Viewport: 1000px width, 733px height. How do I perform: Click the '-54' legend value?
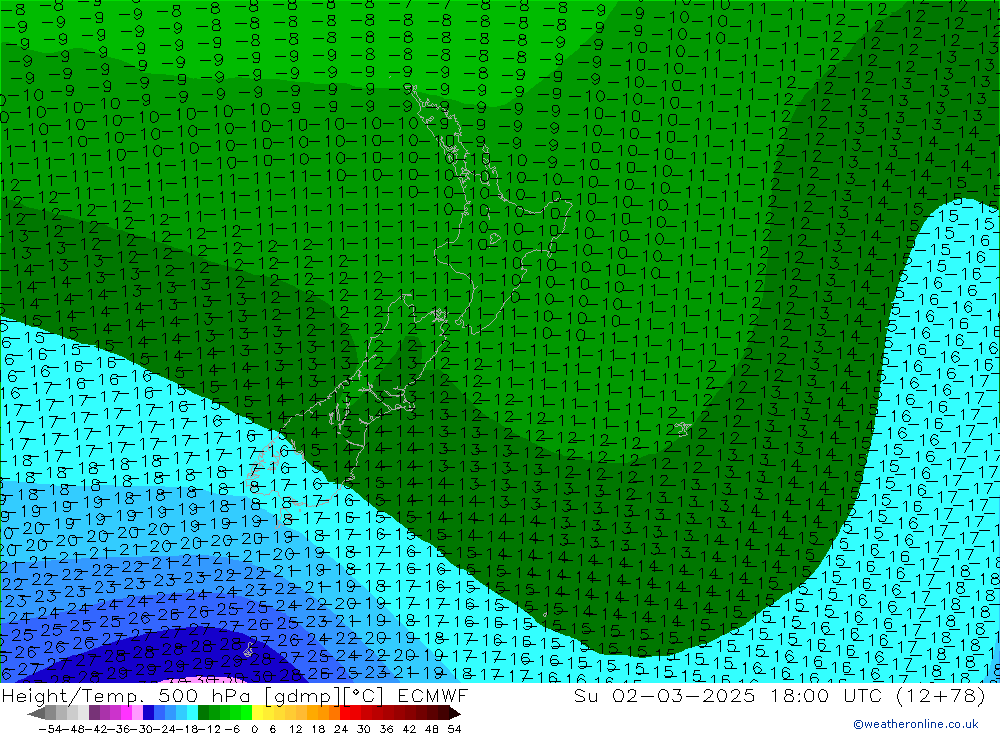click(50, 729)
